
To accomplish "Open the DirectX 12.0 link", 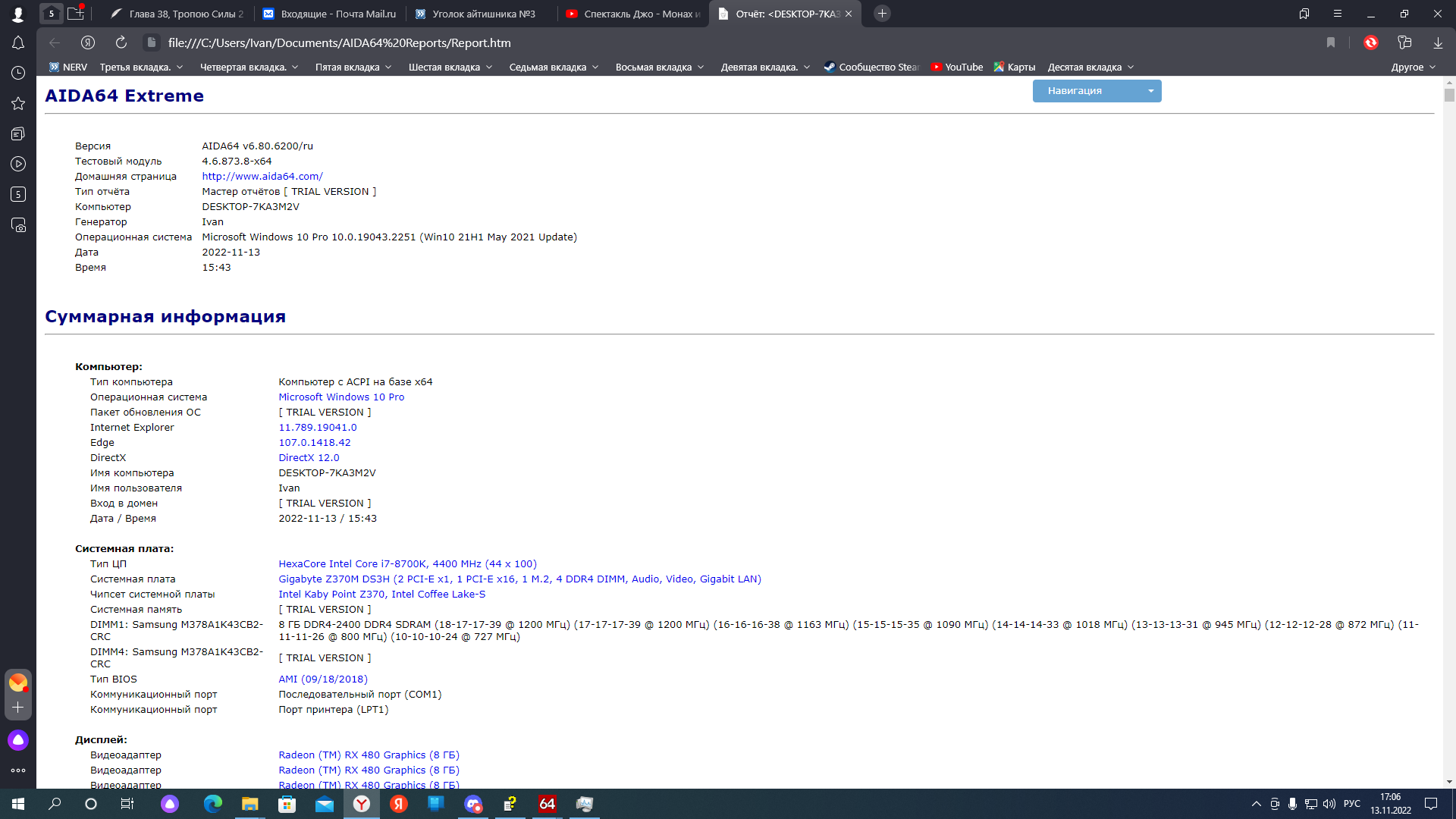I will pos(309,458).
